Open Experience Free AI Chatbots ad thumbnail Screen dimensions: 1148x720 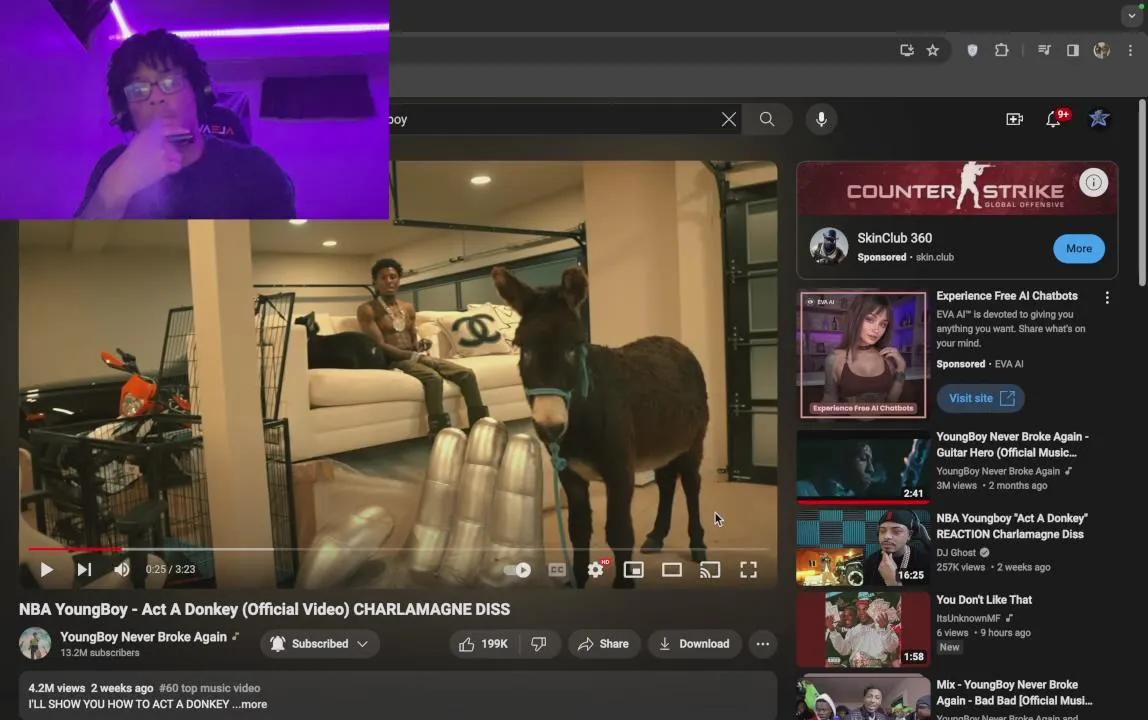pos(863,355)
